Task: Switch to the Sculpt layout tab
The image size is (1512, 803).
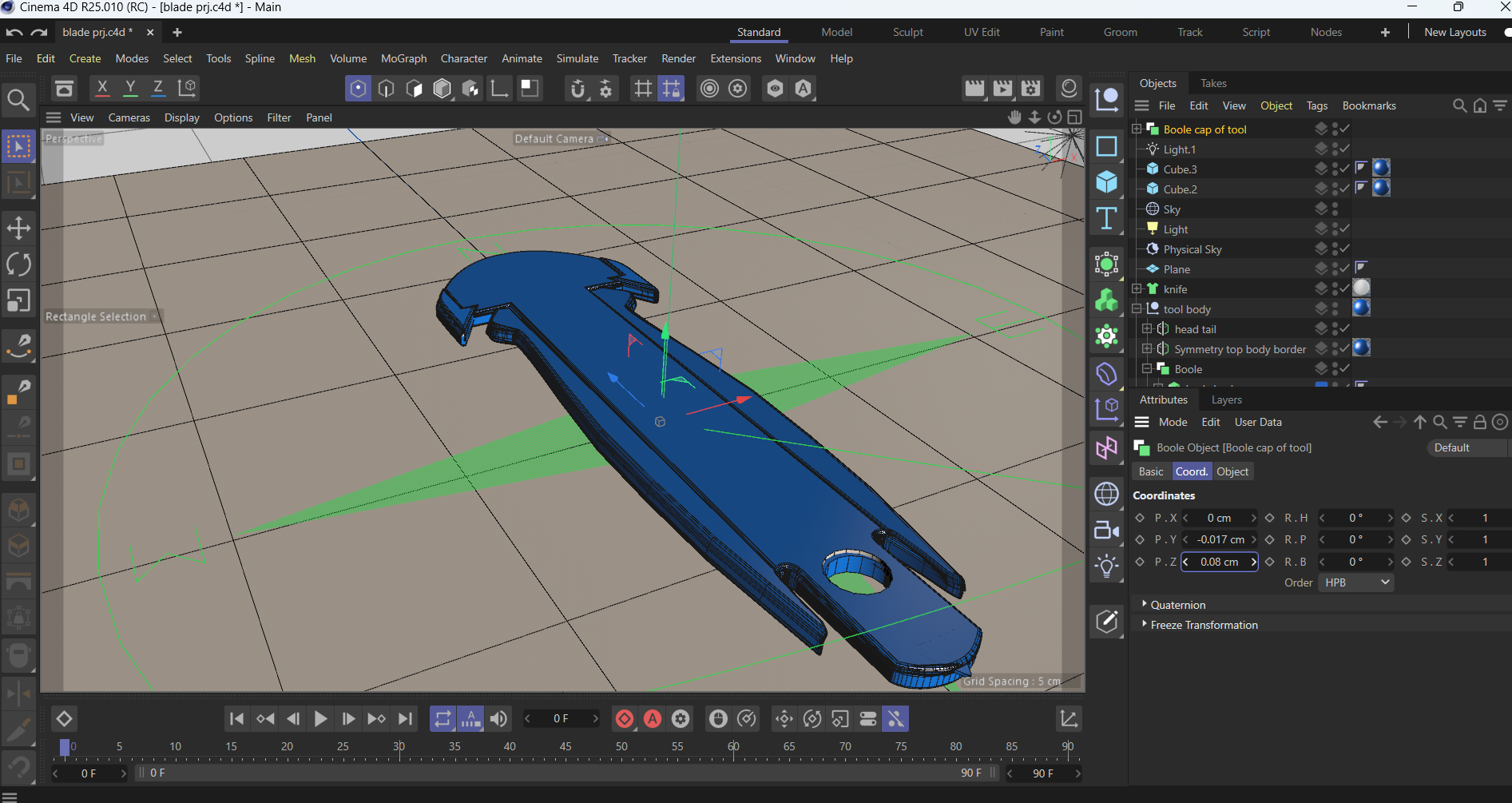Action: point(907,32)
